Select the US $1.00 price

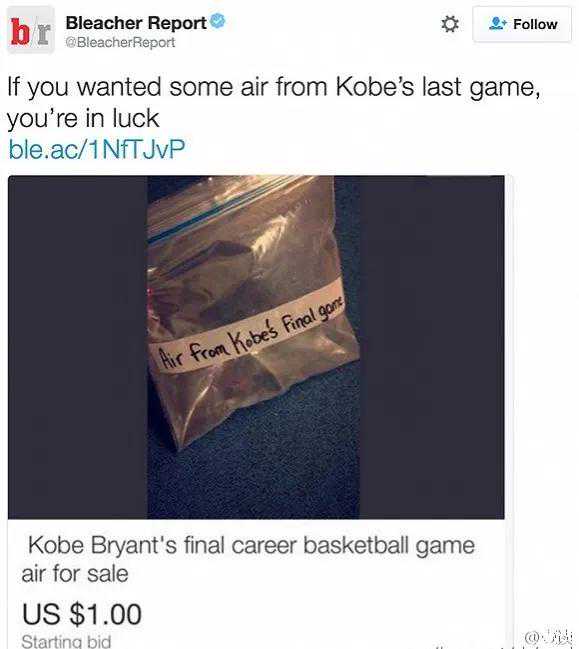tap(82, 614)
